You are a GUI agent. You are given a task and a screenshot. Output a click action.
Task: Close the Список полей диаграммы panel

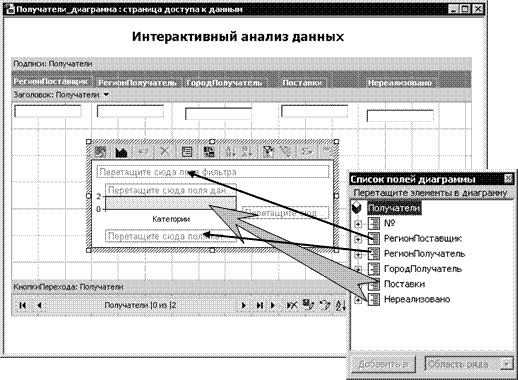[508, 179]
